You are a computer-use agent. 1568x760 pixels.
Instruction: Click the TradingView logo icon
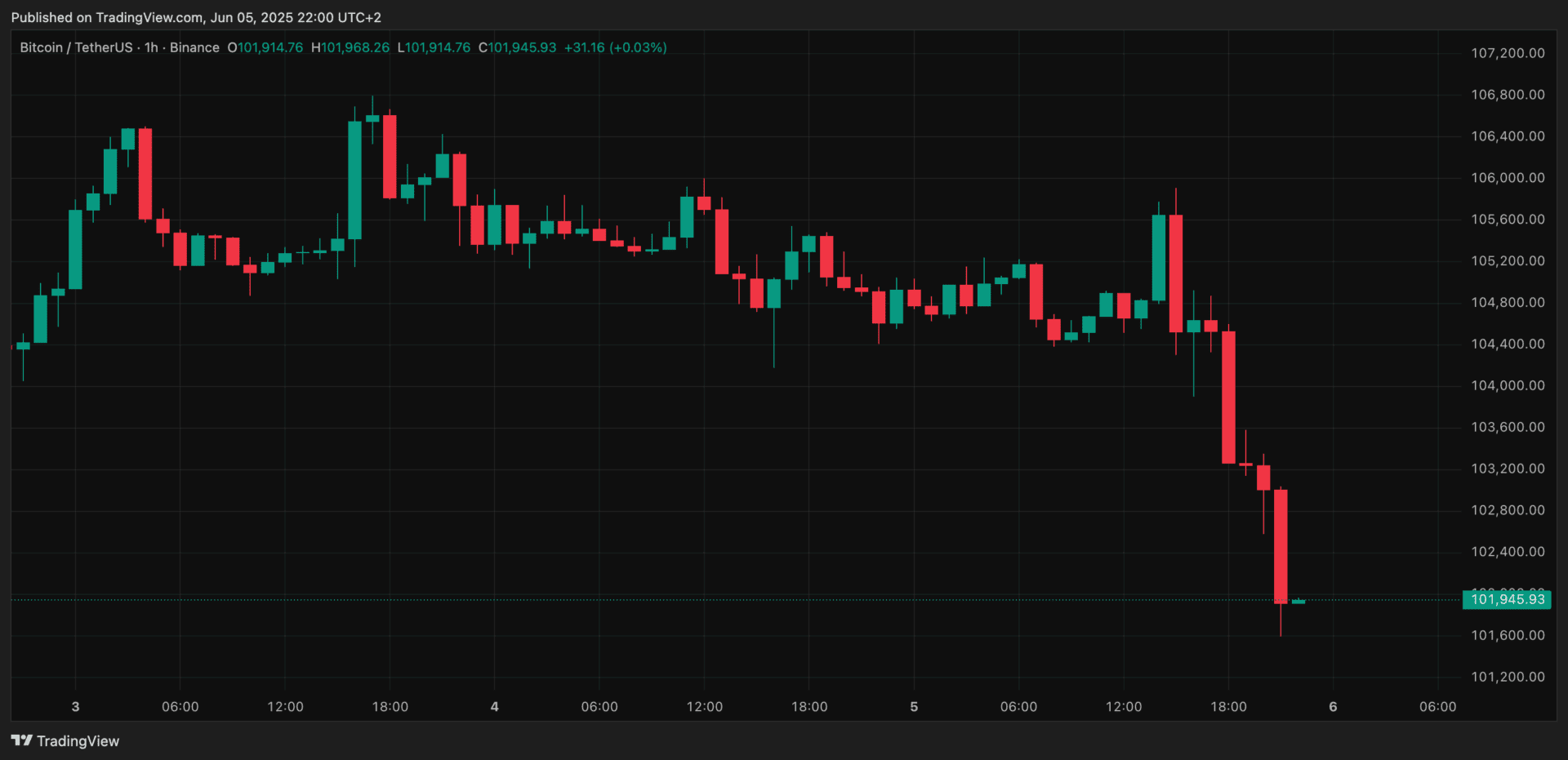pos(21,740)
